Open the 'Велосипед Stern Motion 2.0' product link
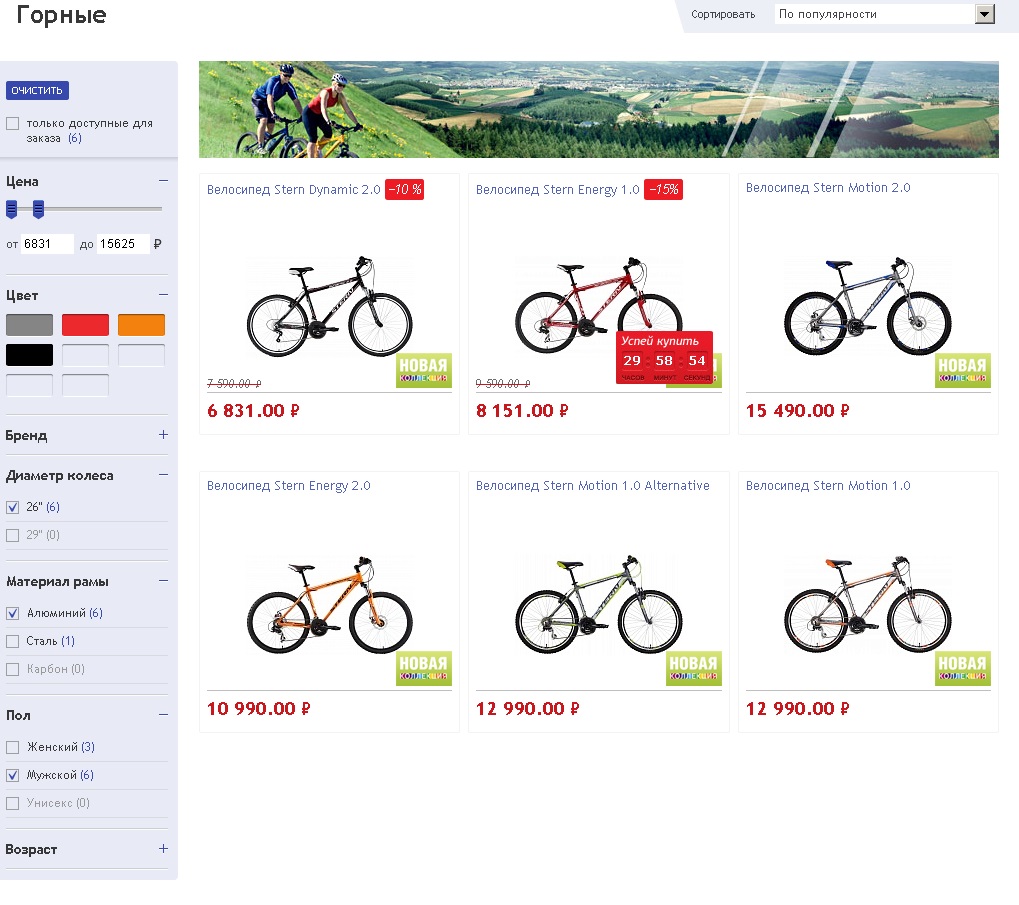The width and height of the screenshot is (1019, 905). (828, 188)
